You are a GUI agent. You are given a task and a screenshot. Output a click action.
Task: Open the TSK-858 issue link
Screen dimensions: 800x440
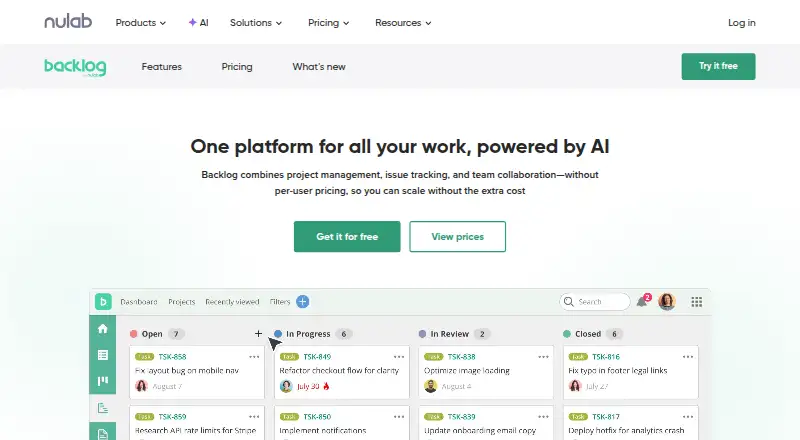(172, 357)
